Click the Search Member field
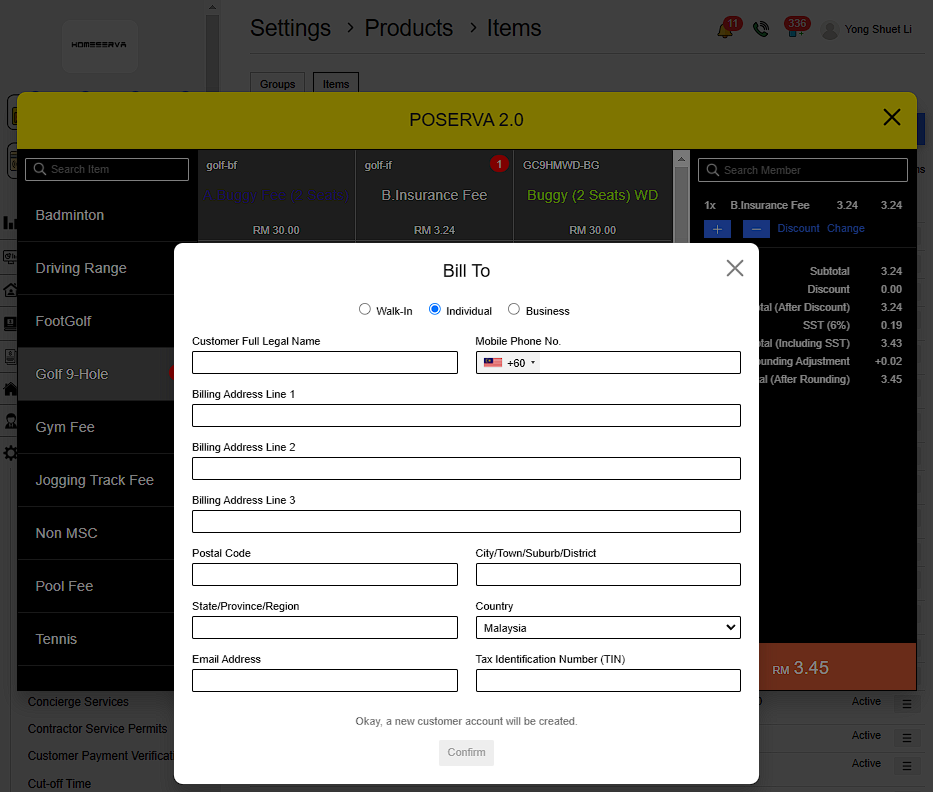 (x=805, y=170)
